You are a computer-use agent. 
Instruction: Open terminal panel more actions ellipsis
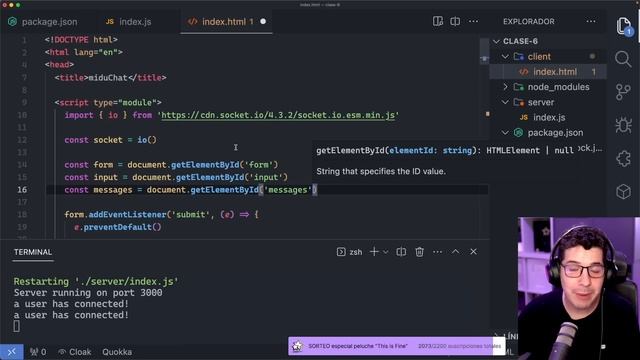point(437,252)
